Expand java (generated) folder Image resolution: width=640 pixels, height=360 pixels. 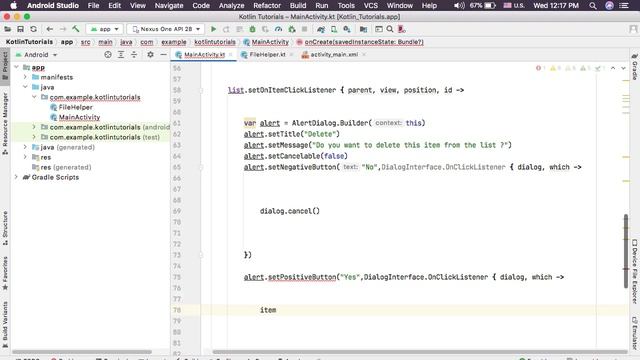coord(25,147)
